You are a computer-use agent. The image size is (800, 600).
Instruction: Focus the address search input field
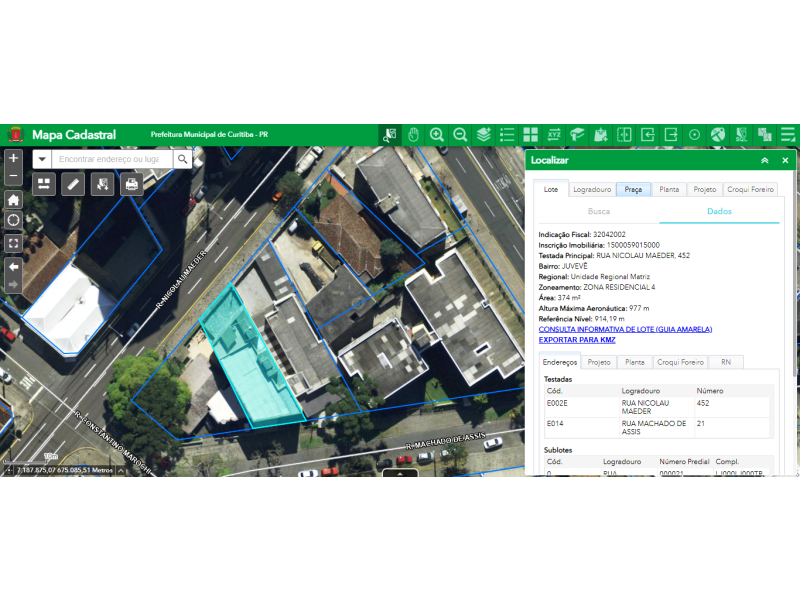[x=112, y=159]
